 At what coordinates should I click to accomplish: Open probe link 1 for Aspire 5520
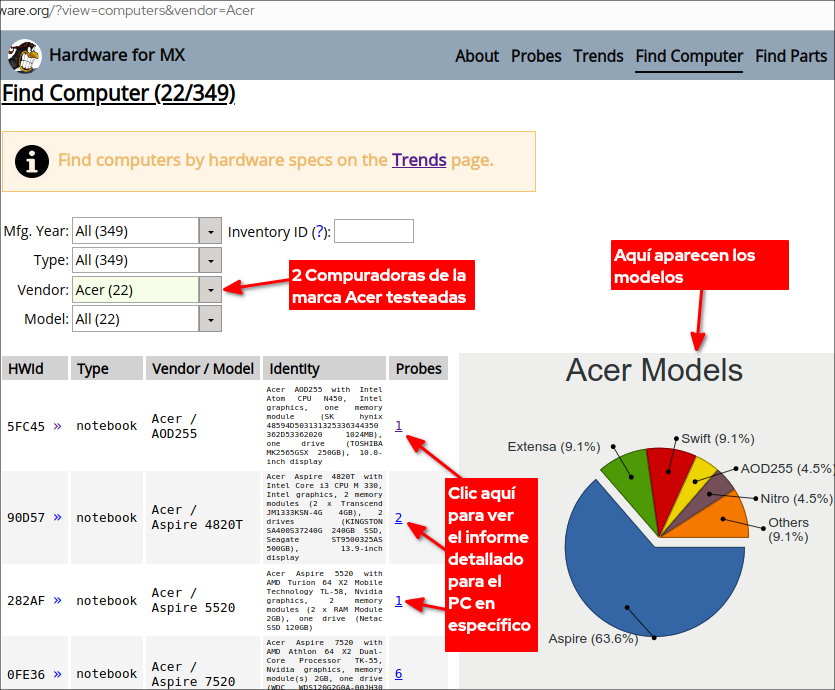tap(398, 600)
